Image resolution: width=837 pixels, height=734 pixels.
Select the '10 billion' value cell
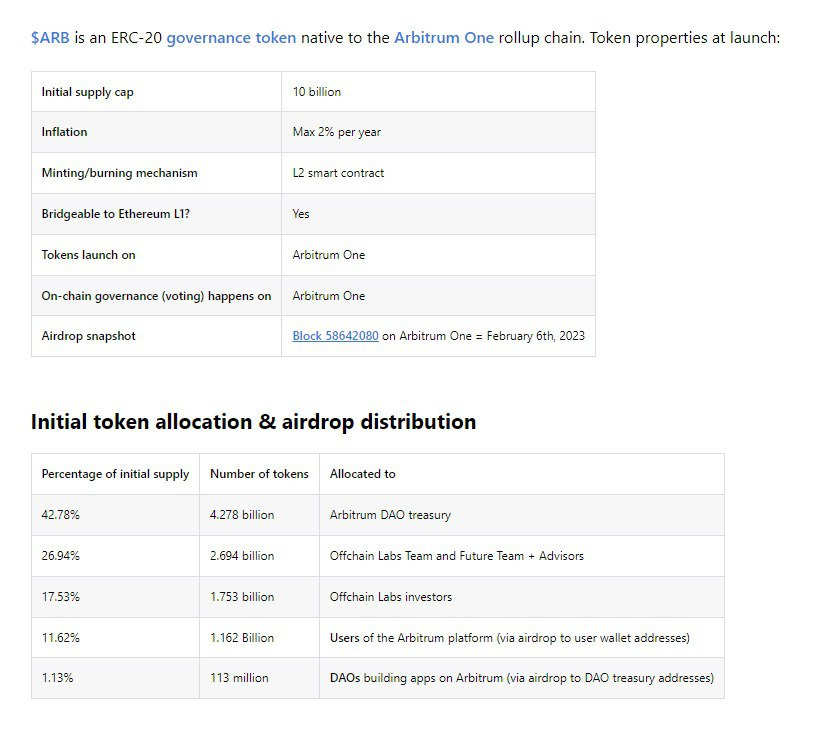point(438,92)
